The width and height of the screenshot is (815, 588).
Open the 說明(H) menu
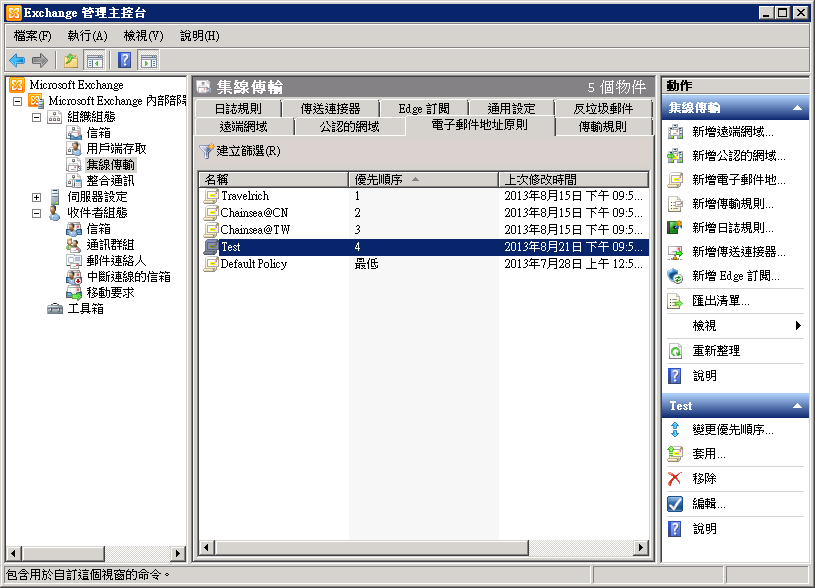tap(200, 36)
